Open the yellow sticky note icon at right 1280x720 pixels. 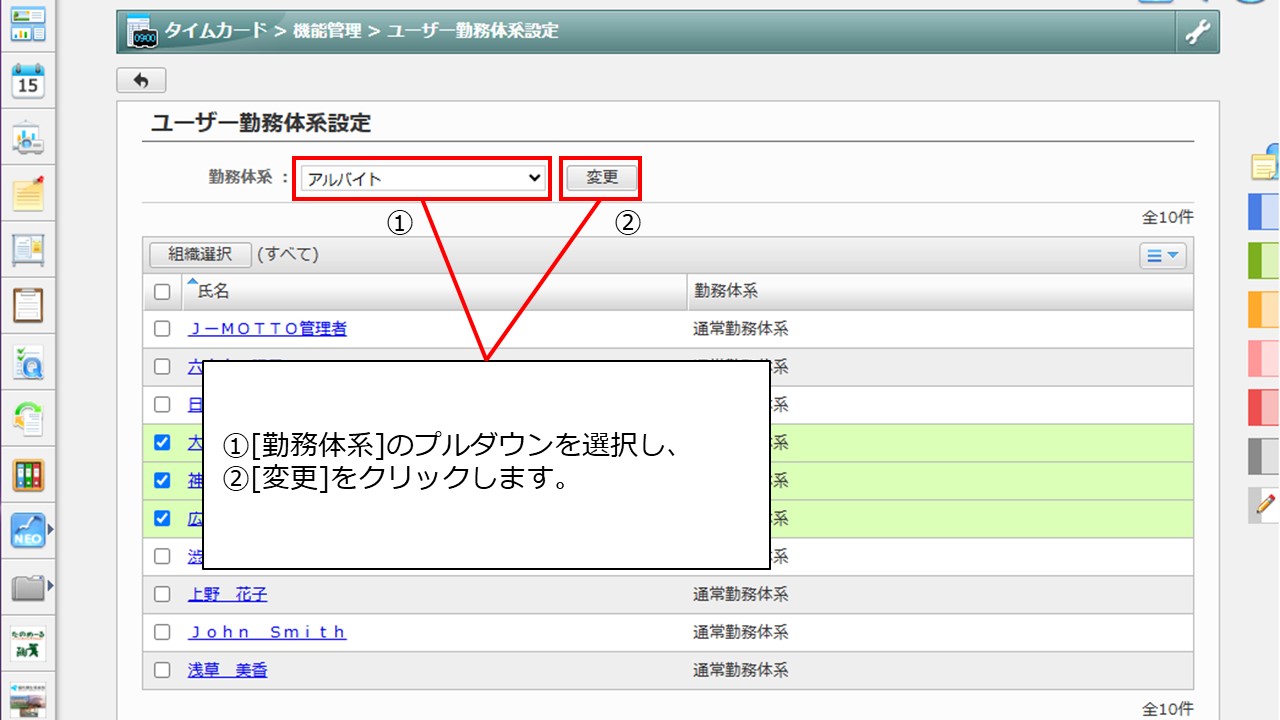pyautogui.click(x=1266, y=164)
